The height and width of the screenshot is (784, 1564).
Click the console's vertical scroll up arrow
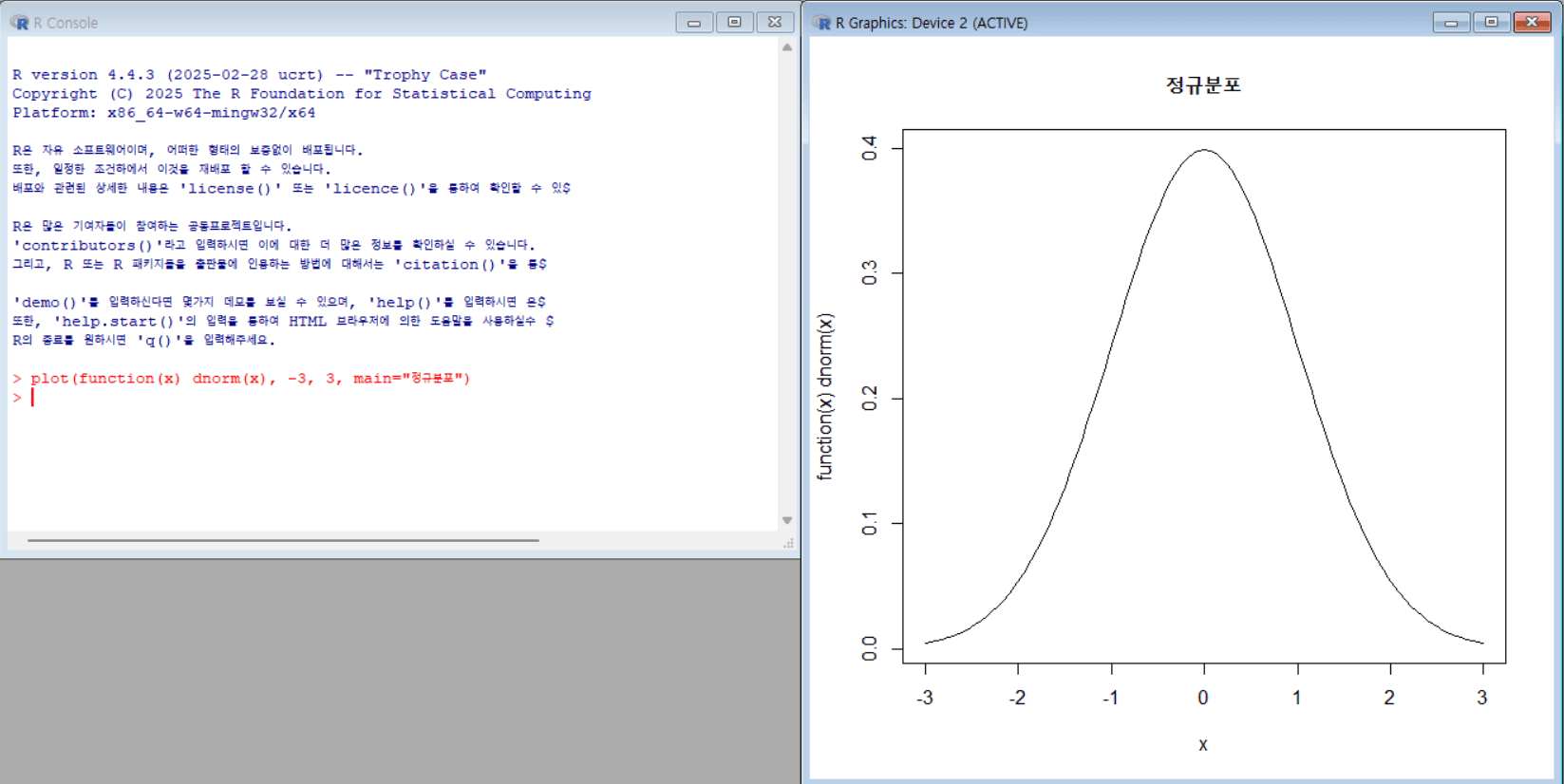(787, 47)
